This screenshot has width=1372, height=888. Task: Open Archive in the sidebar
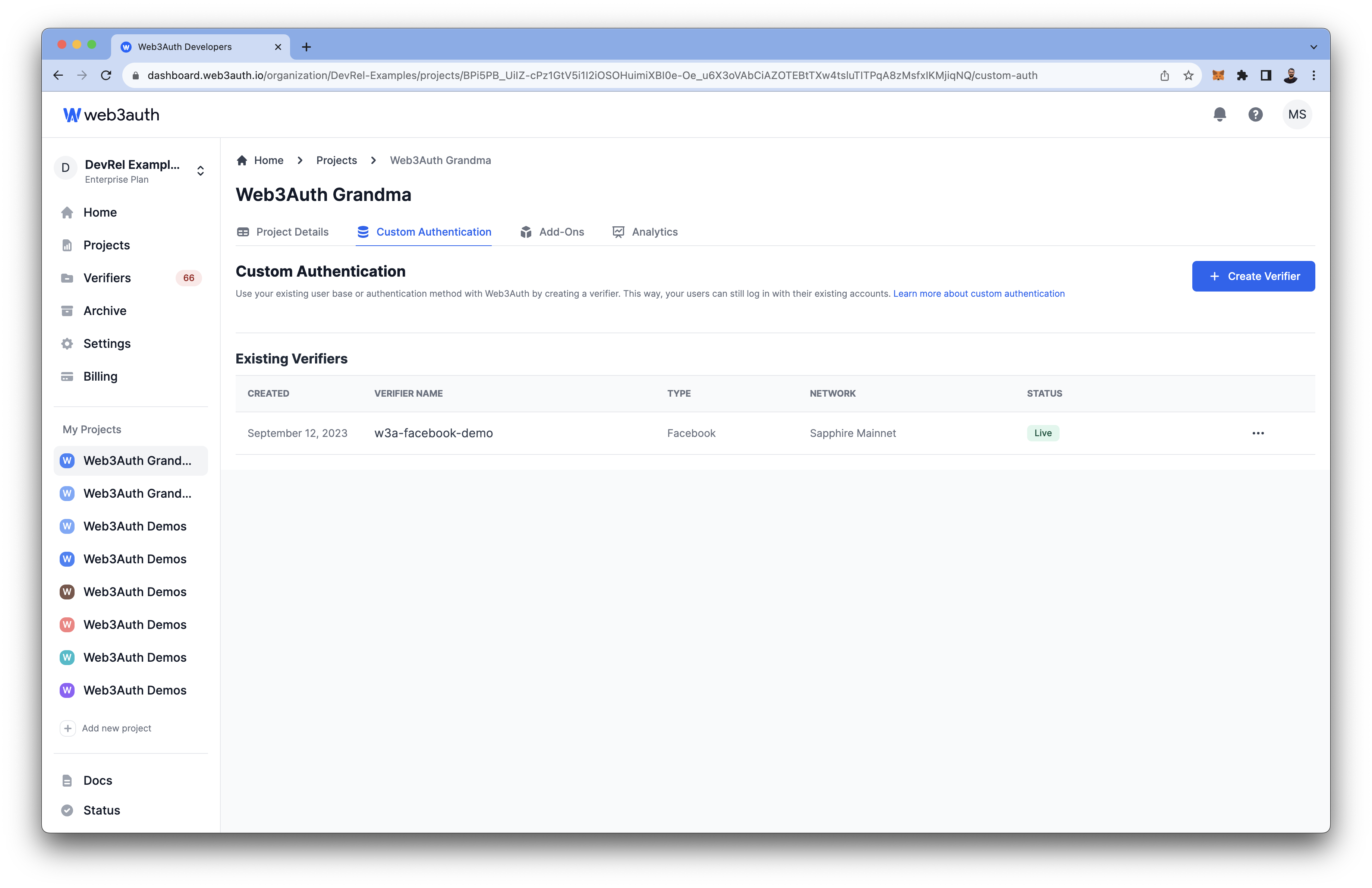(x=130, y=311)
